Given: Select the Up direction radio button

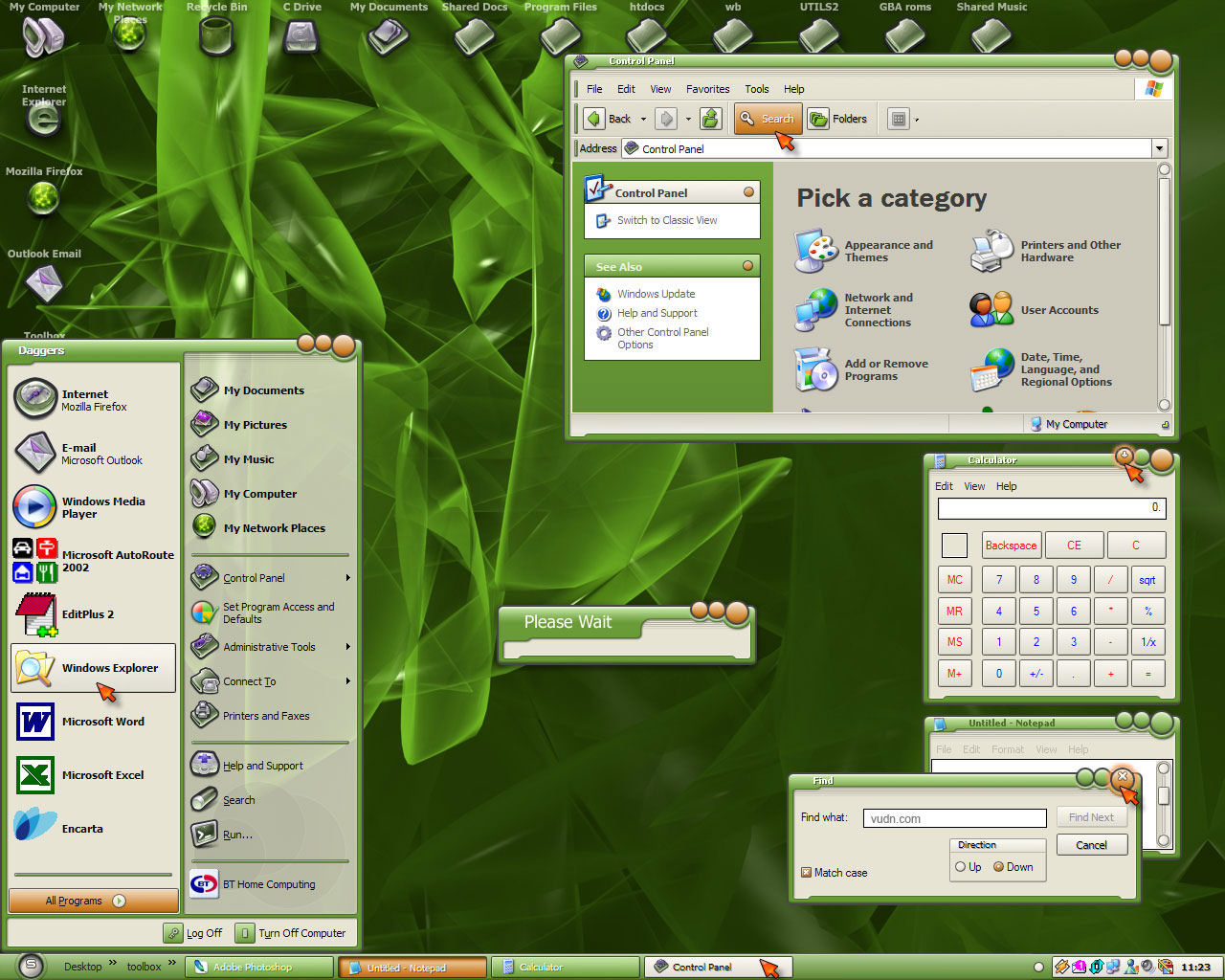Looking at the screenshot, I should click(960, 867).
